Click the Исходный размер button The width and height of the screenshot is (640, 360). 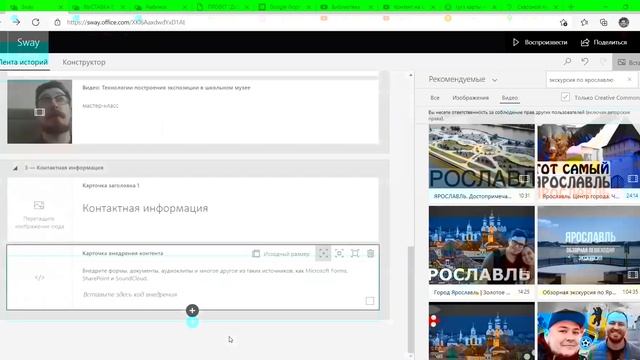pos(281,254)
